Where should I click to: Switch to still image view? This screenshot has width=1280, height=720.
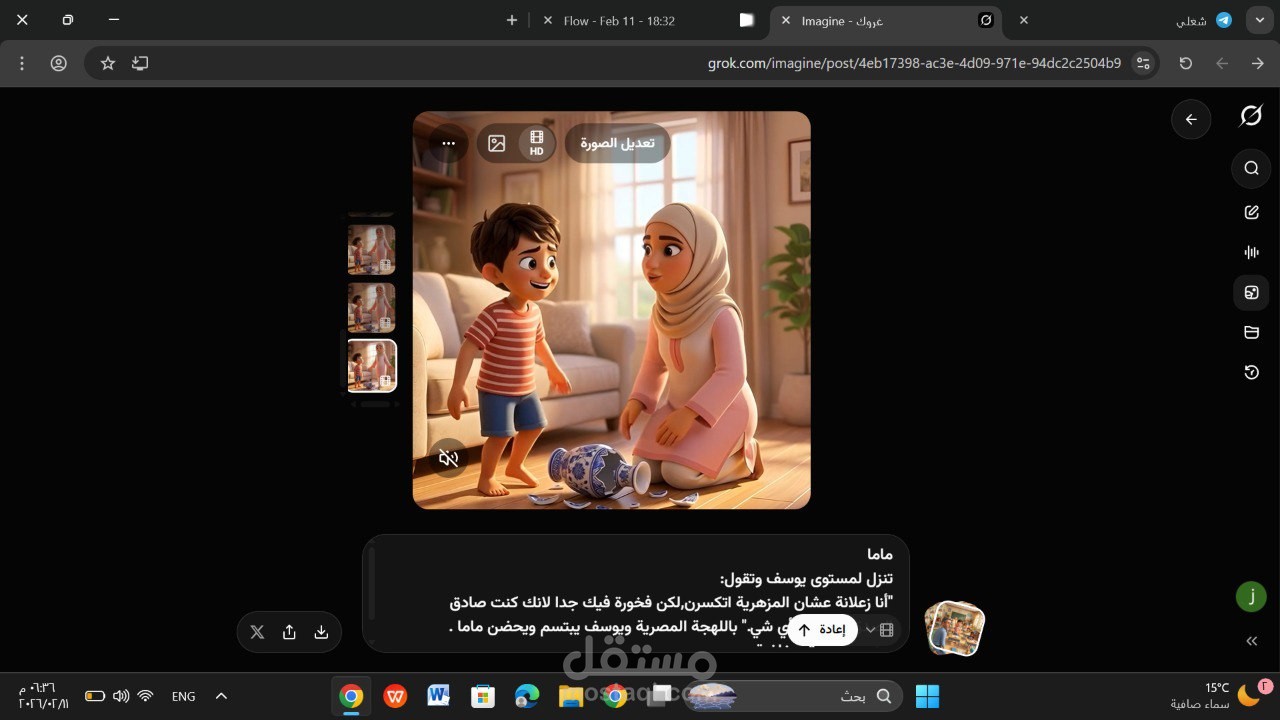[497, 143]
